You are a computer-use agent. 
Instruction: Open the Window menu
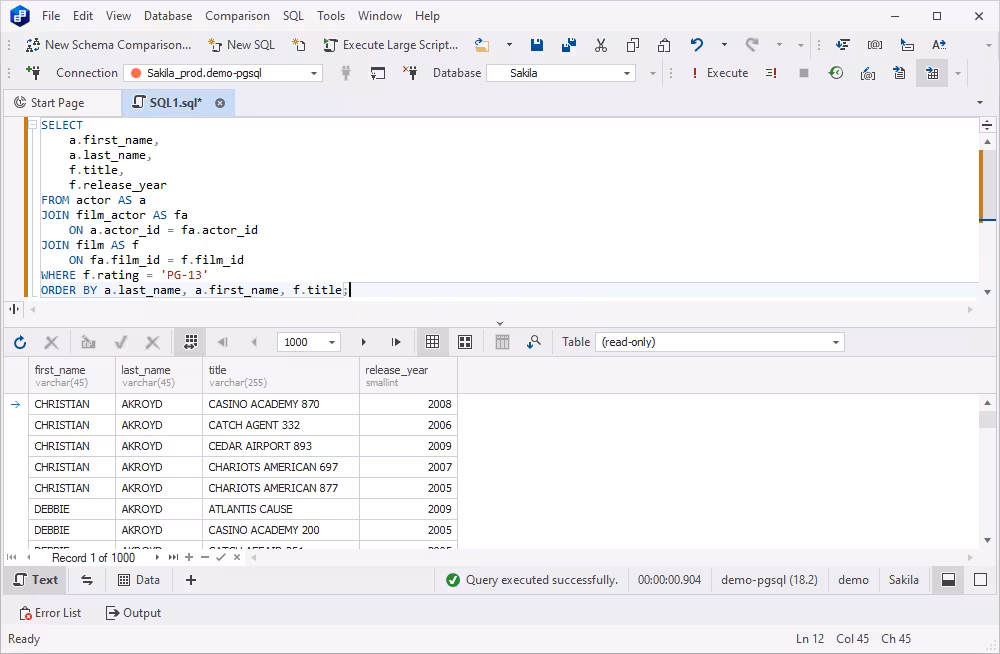380,16
